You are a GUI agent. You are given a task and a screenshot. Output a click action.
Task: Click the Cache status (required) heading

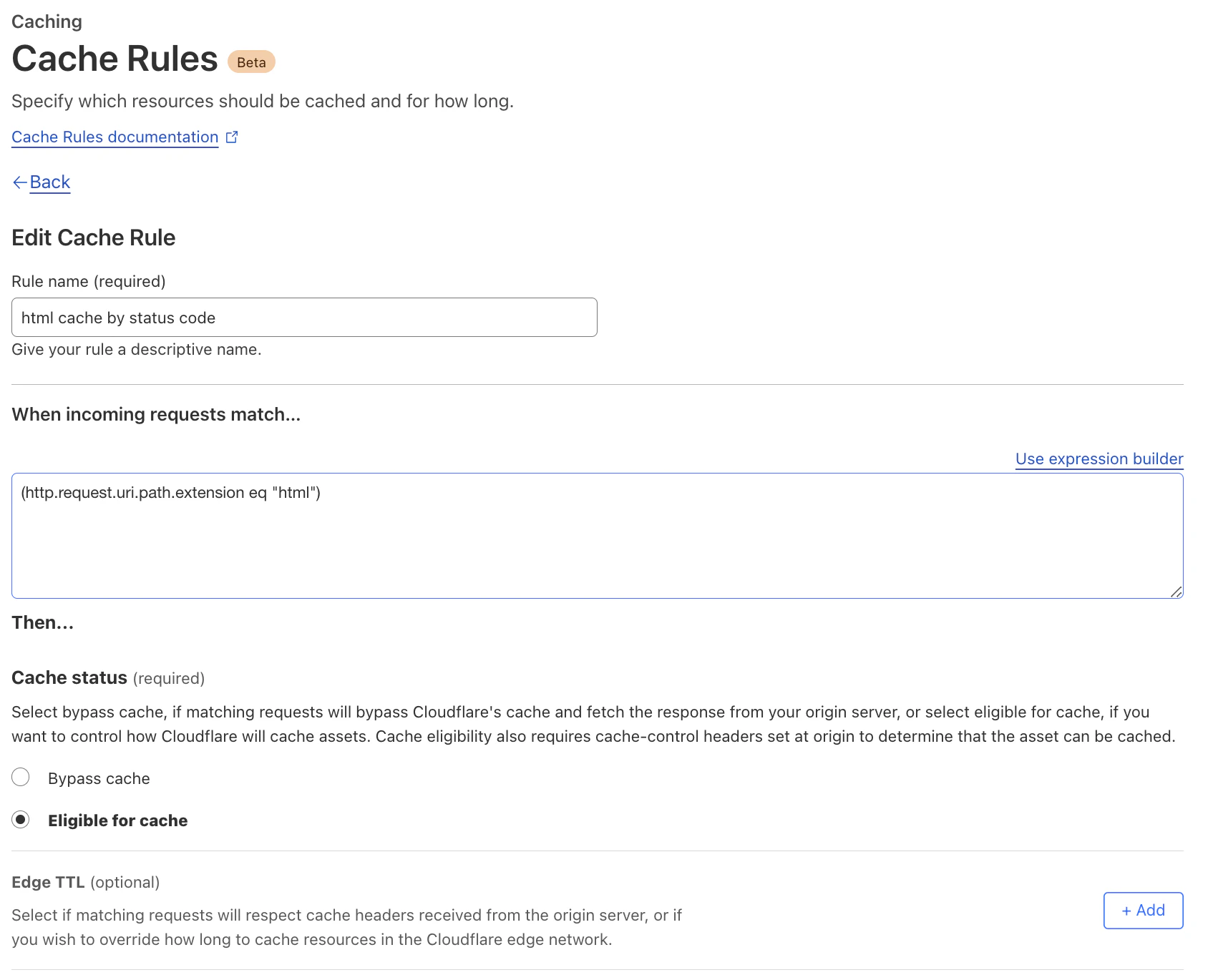coord(108,677)
